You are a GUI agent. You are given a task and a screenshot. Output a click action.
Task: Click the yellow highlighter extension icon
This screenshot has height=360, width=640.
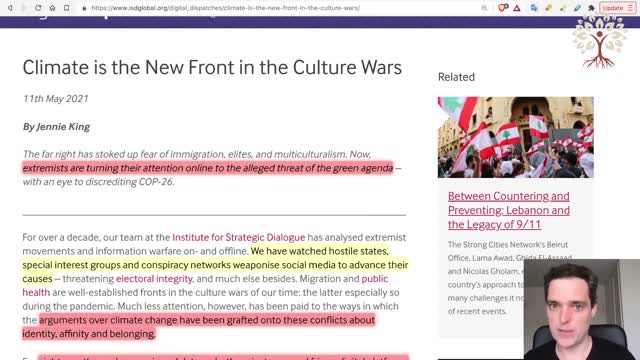tap(549, 8)
